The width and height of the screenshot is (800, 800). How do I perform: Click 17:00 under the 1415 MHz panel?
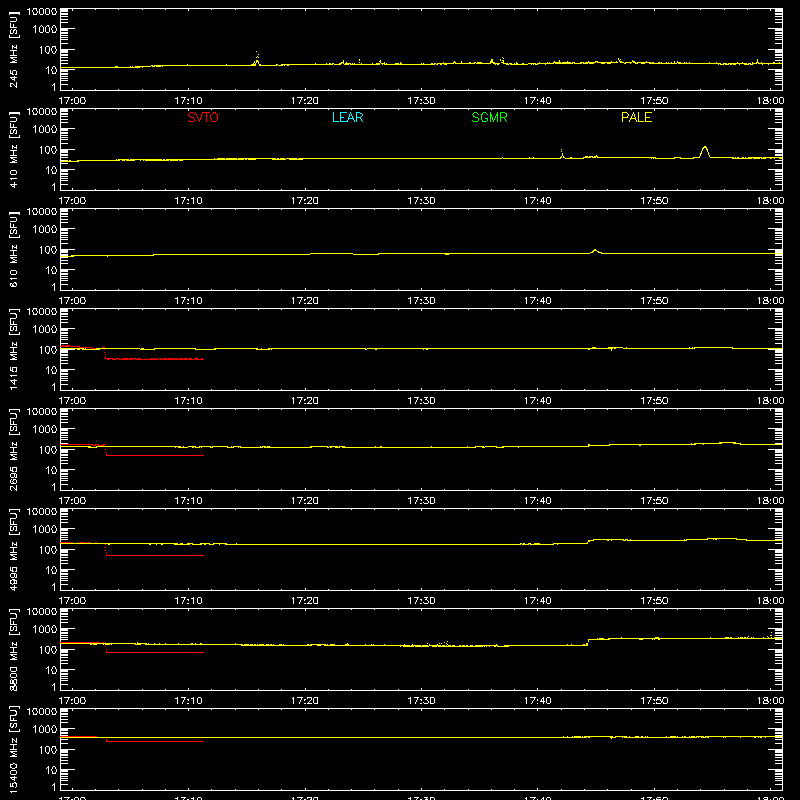pyautogui.click(x=72, y=401)
